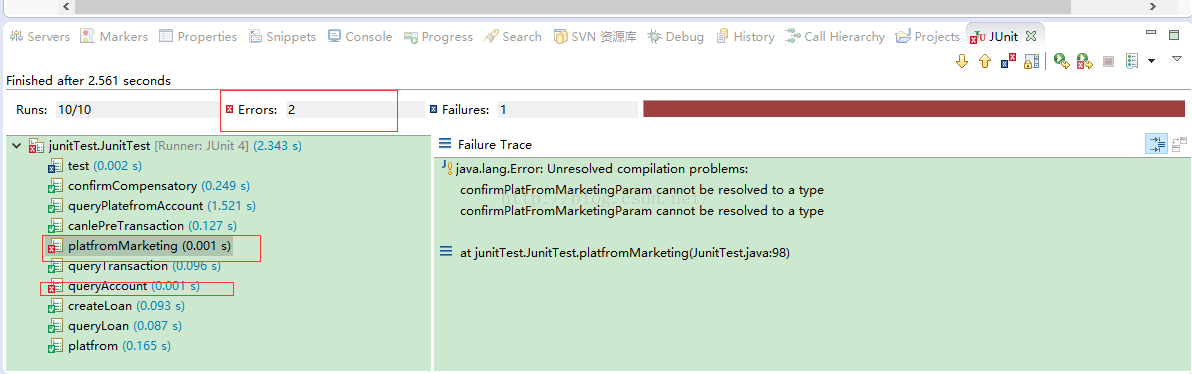This screenshot has width=1192, height=374.
Task: Rerun test with failures first
Action: [1085, 62]
